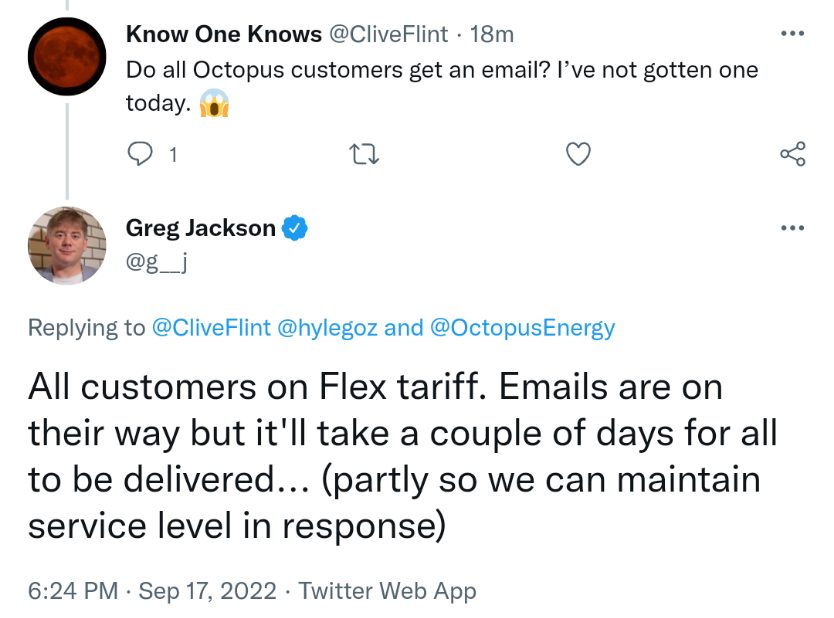Viewport: 834px width, 618px height.
Task: Open more options for CliveFlint's tweet
Action: [x=792, y=34]
